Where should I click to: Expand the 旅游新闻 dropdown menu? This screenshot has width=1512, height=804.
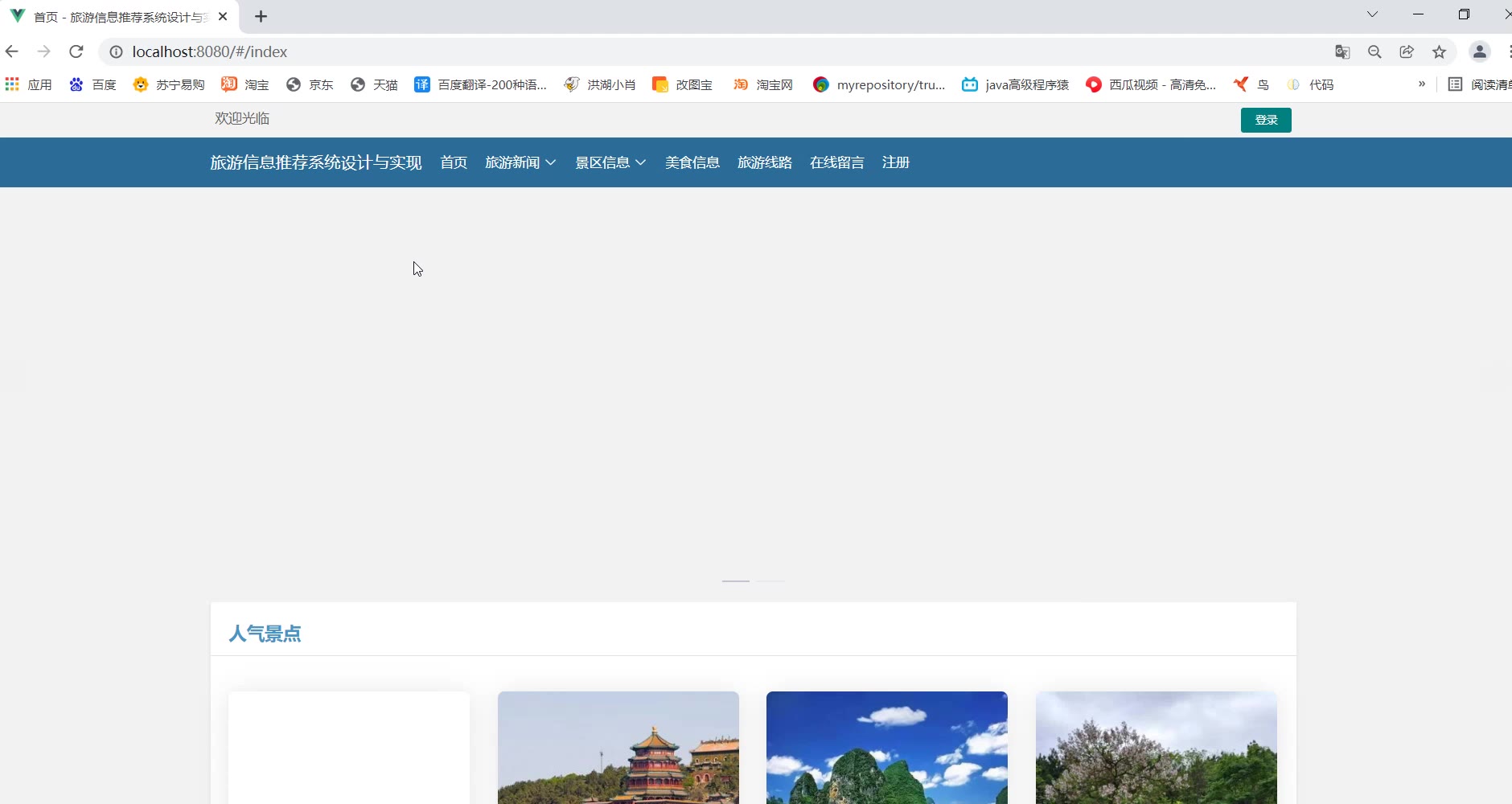[x=520, y=162]
